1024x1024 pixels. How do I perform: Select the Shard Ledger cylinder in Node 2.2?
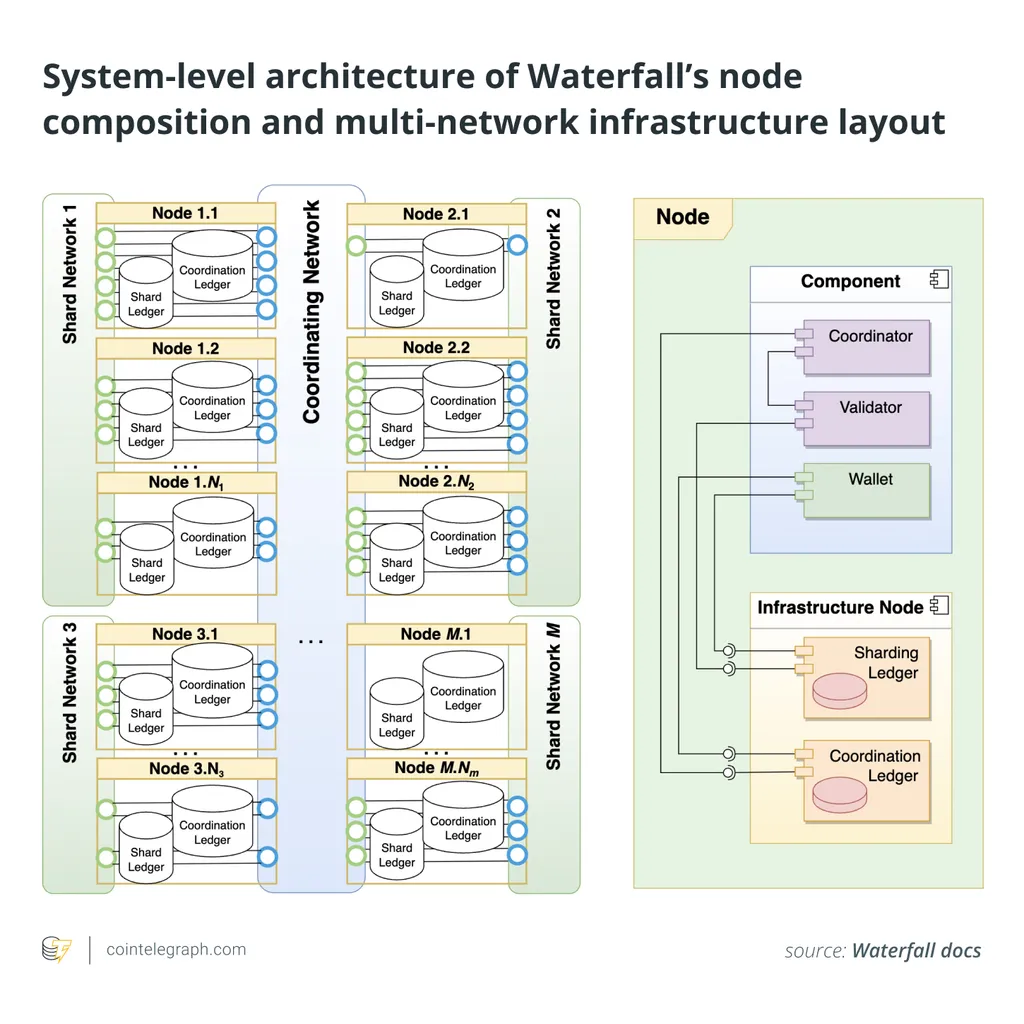coord(396,424)
